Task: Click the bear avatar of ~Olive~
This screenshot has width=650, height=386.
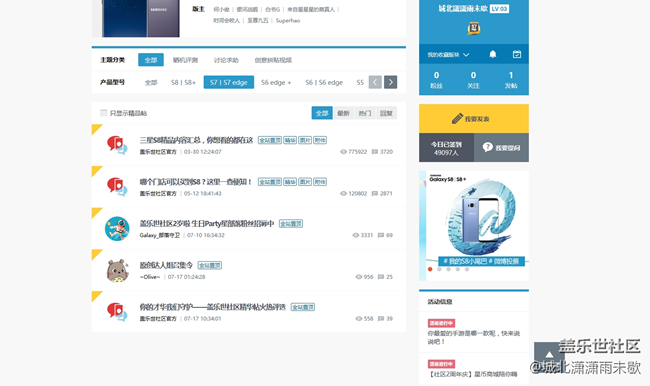Action: coord(117,271)
